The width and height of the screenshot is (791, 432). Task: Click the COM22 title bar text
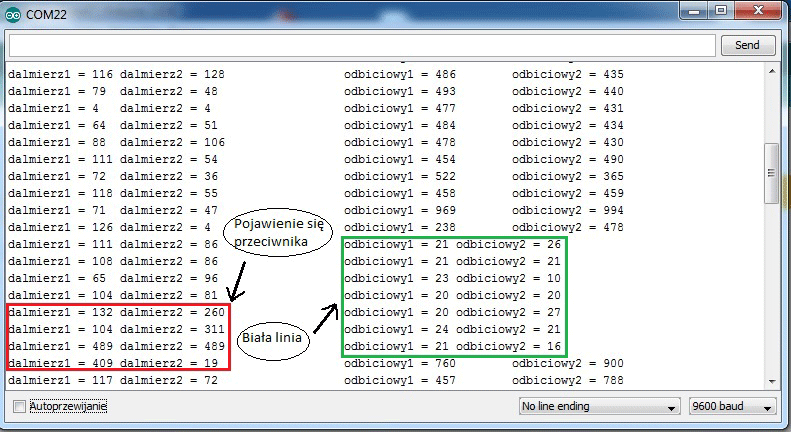pyautogui.click(x=45, y=12)
